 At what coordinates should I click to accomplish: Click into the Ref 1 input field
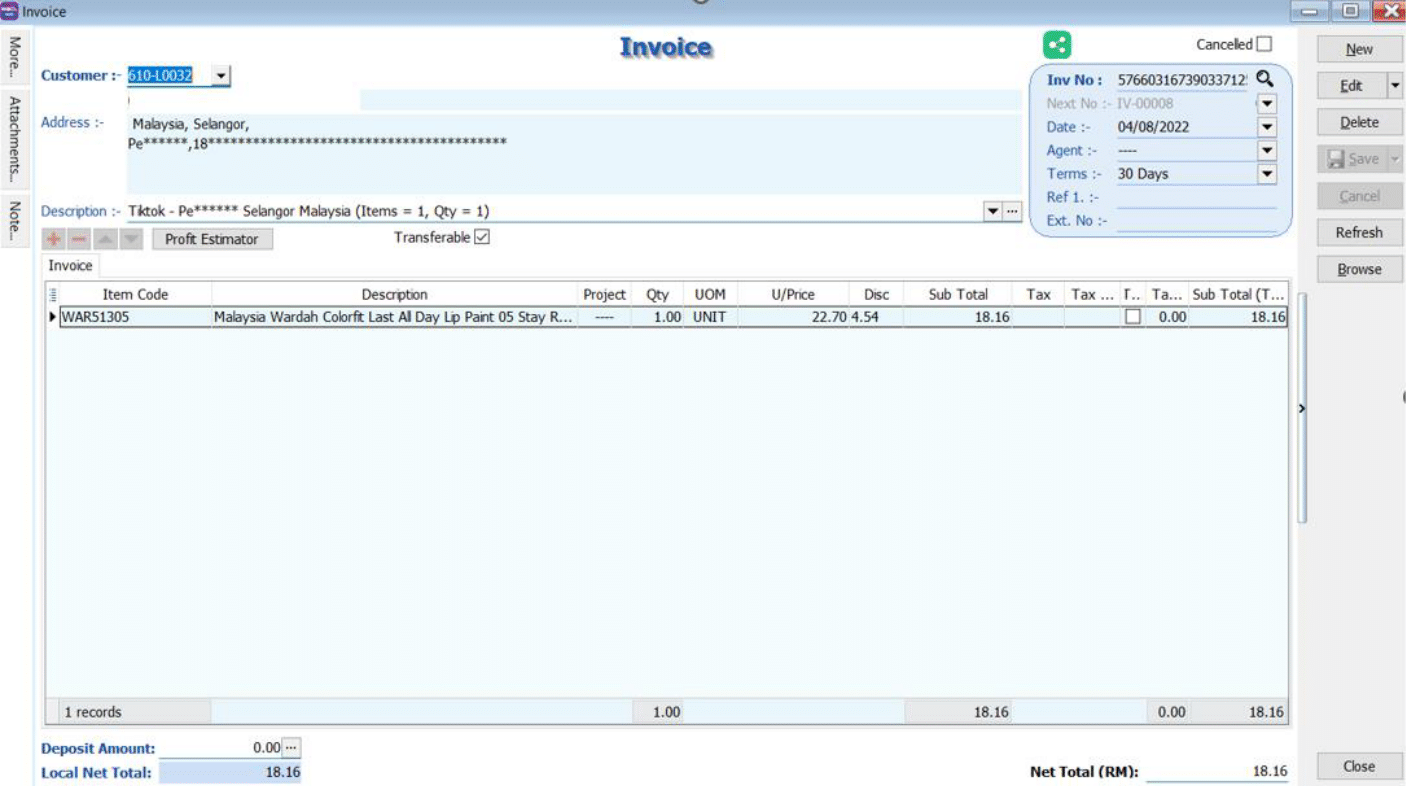click(x=1195, y=198)
